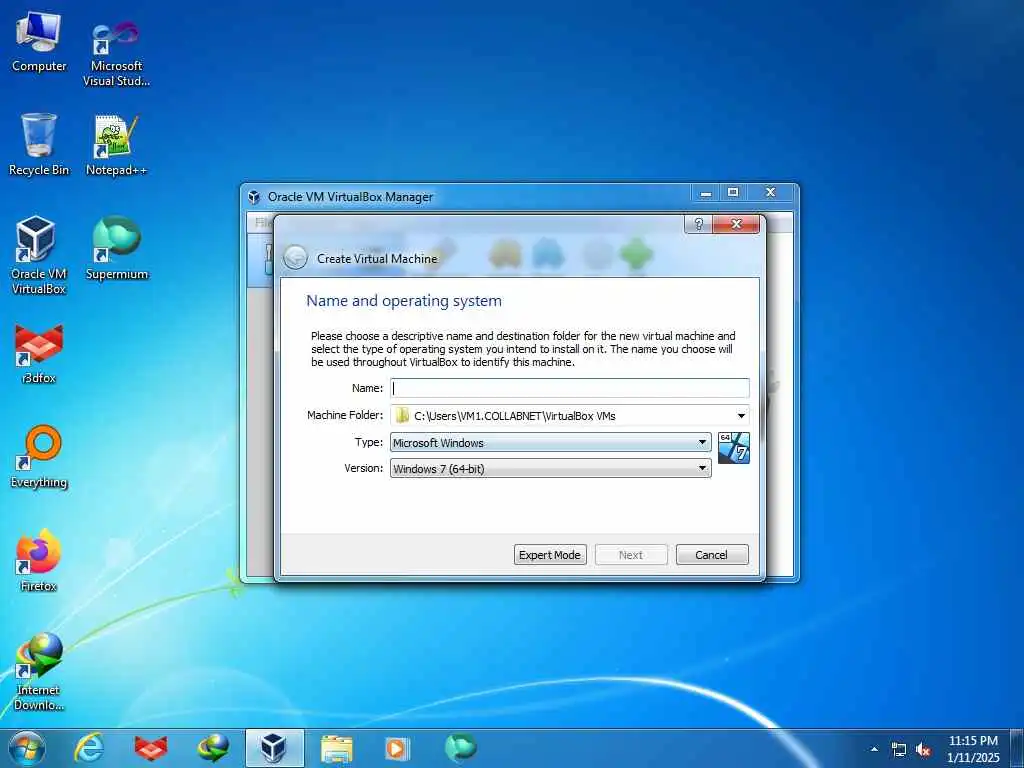The height and width of the screenshot is (768, 1024).
Task: Select Internet Download Manager desktop shortcut
Action: [x=39, y=672]
